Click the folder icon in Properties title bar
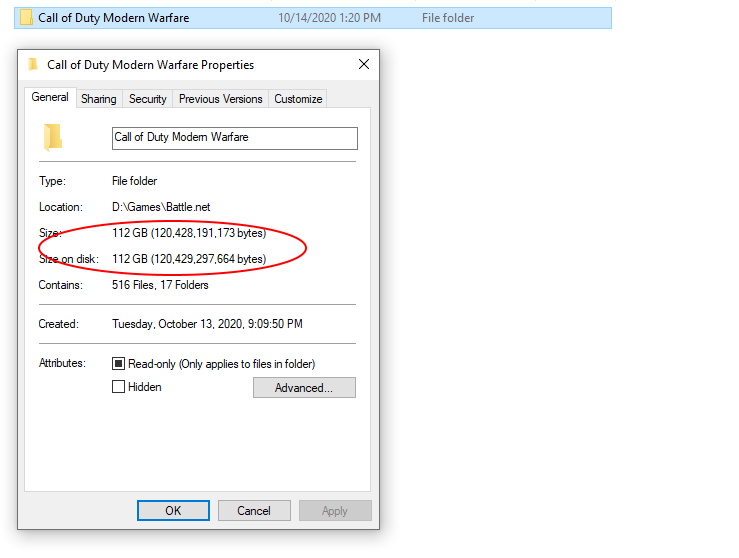Image resolution: width=739 pixels, height=558 pixels. [x=33, y=65]
